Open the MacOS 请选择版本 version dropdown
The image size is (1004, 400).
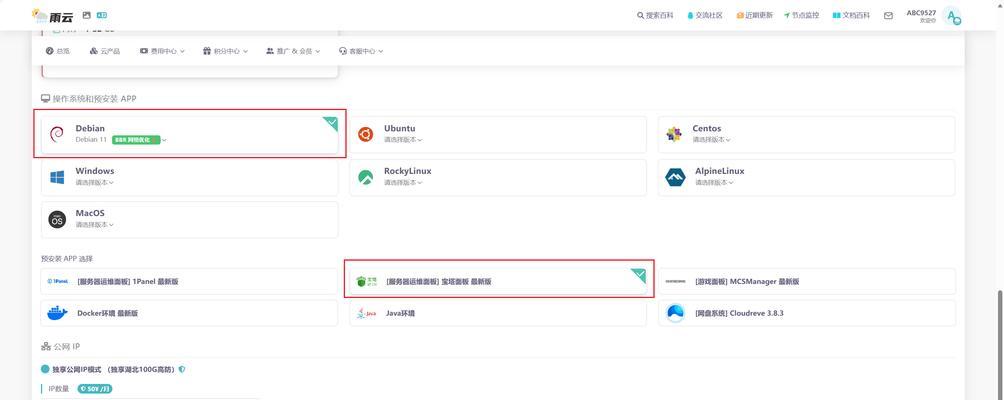point(95,225)
